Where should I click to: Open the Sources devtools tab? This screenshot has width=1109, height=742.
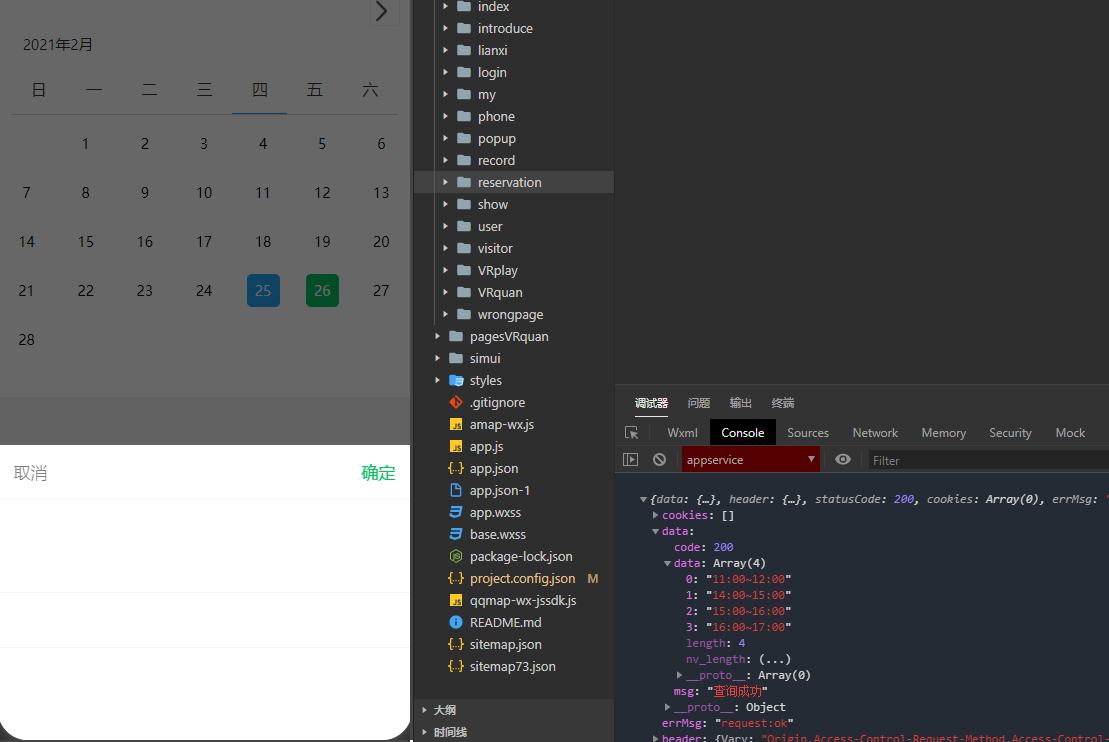coord(808,433)
